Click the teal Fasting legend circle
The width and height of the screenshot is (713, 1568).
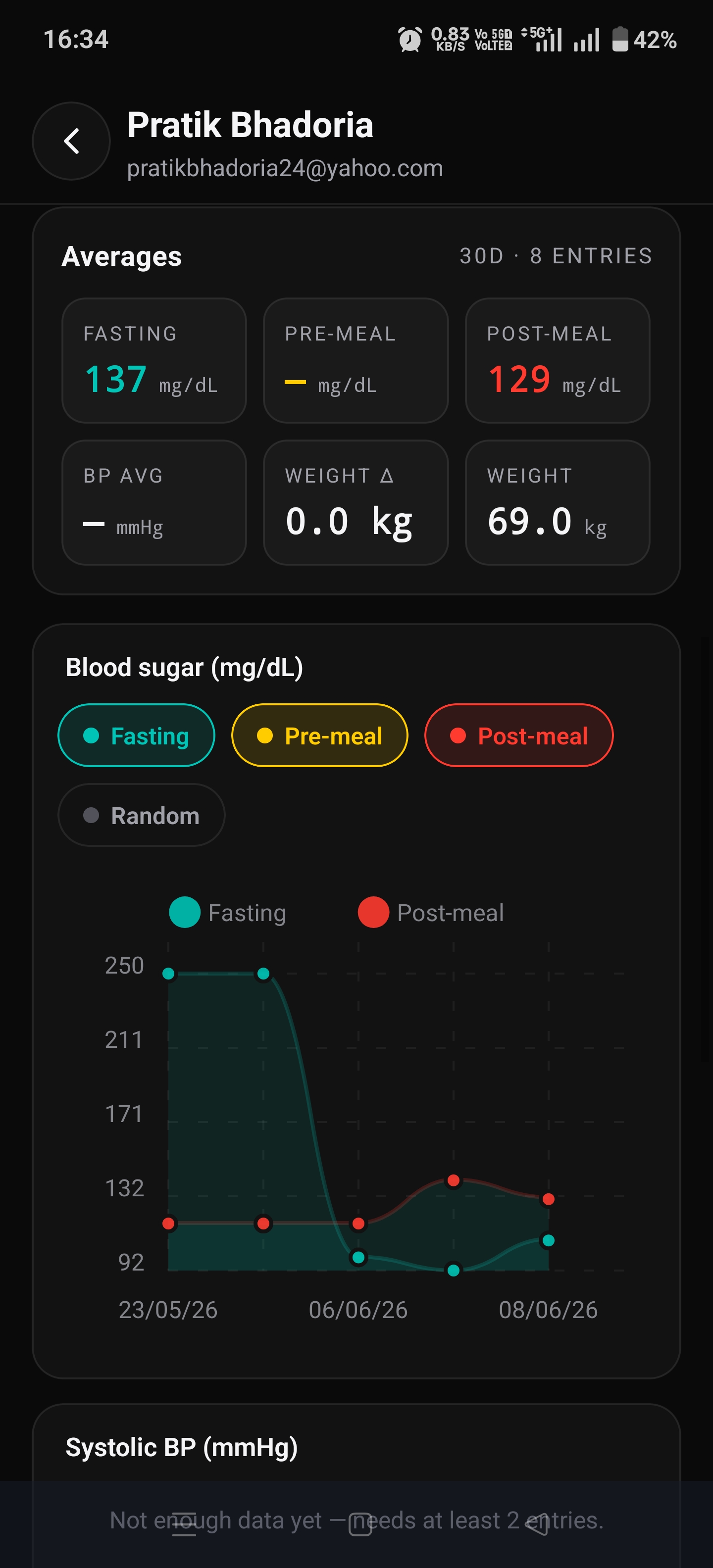point(185,912)
